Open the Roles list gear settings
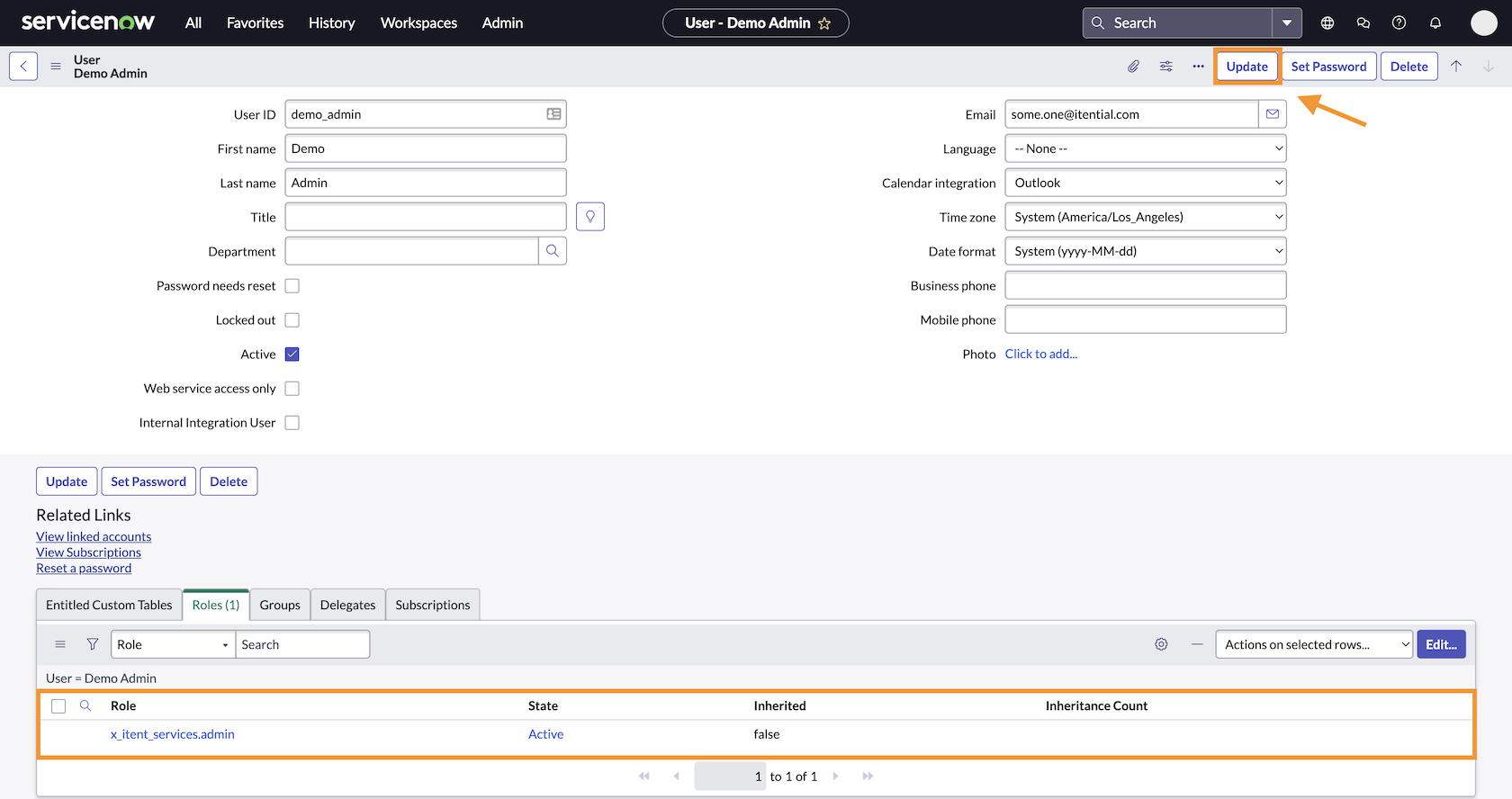Screen dimensions: 1512x799 pos(1161,644)
